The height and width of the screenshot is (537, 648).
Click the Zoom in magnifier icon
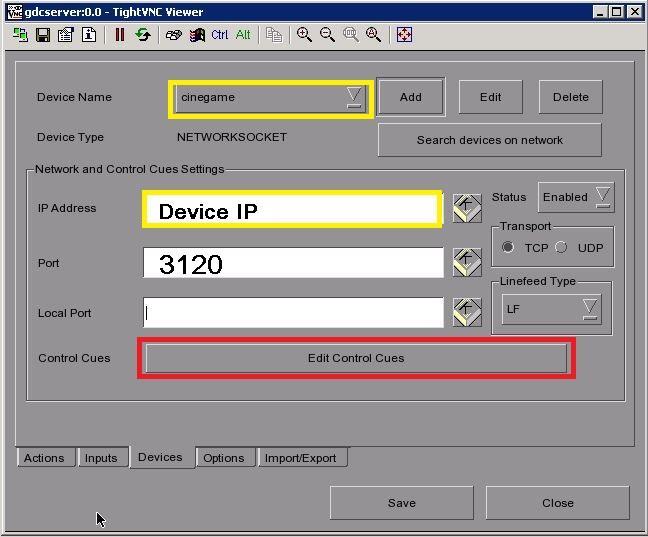[x=304, y=35]
